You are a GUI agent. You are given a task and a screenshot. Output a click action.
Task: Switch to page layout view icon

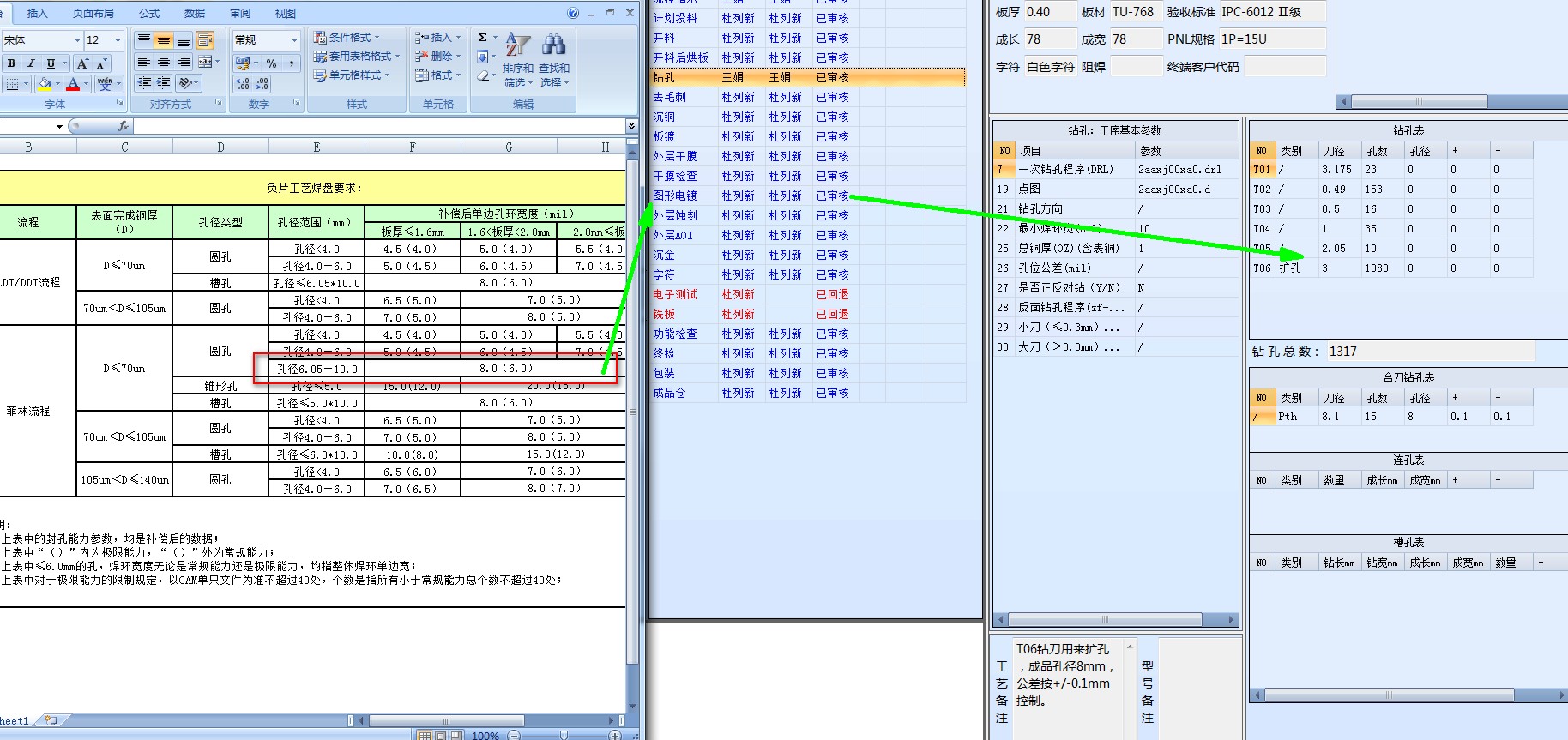441,735
